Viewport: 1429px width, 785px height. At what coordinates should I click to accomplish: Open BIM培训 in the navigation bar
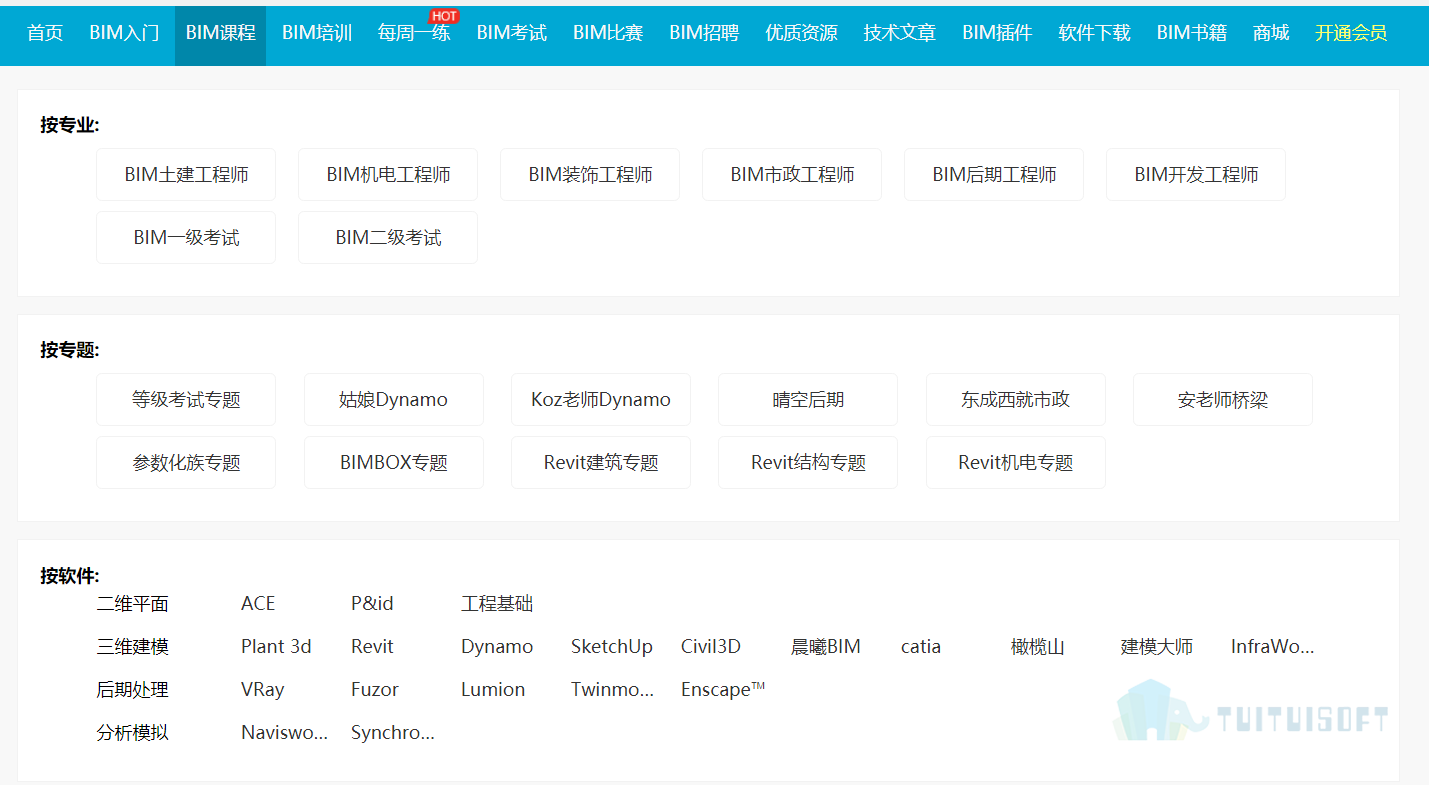tap(317, 33)
